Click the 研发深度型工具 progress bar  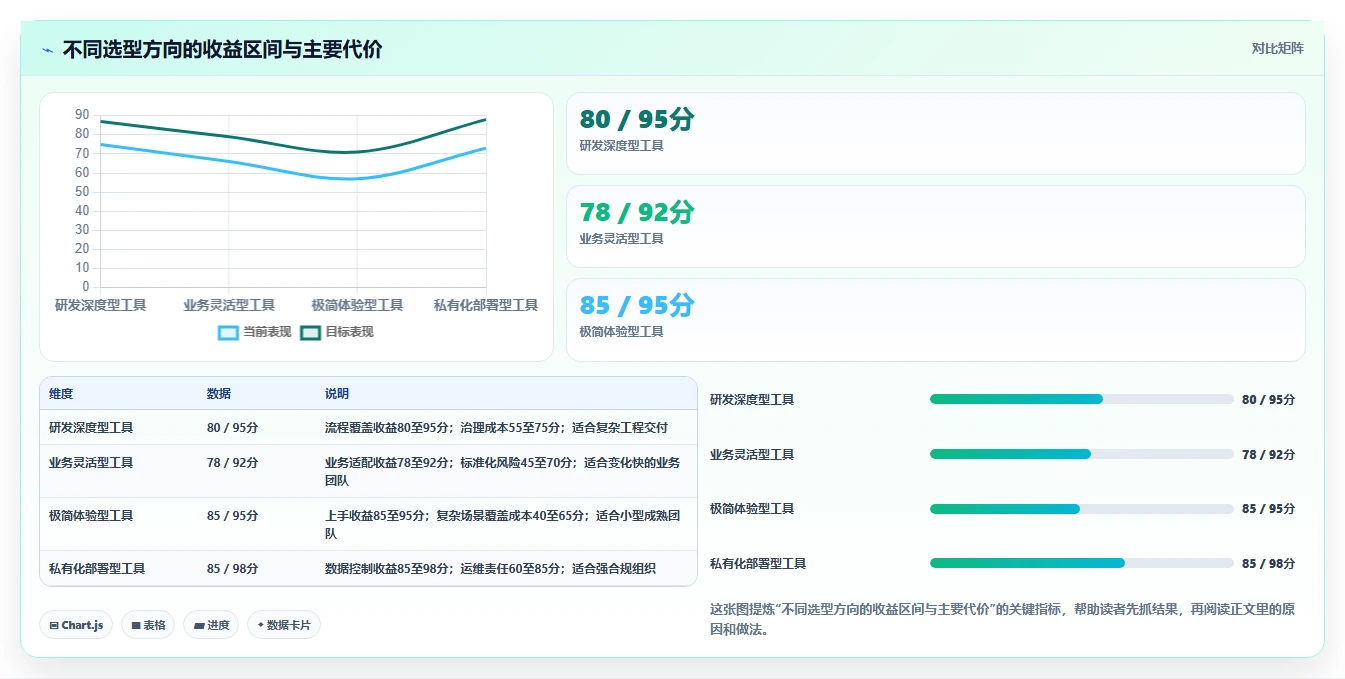tap(1081, 399)
